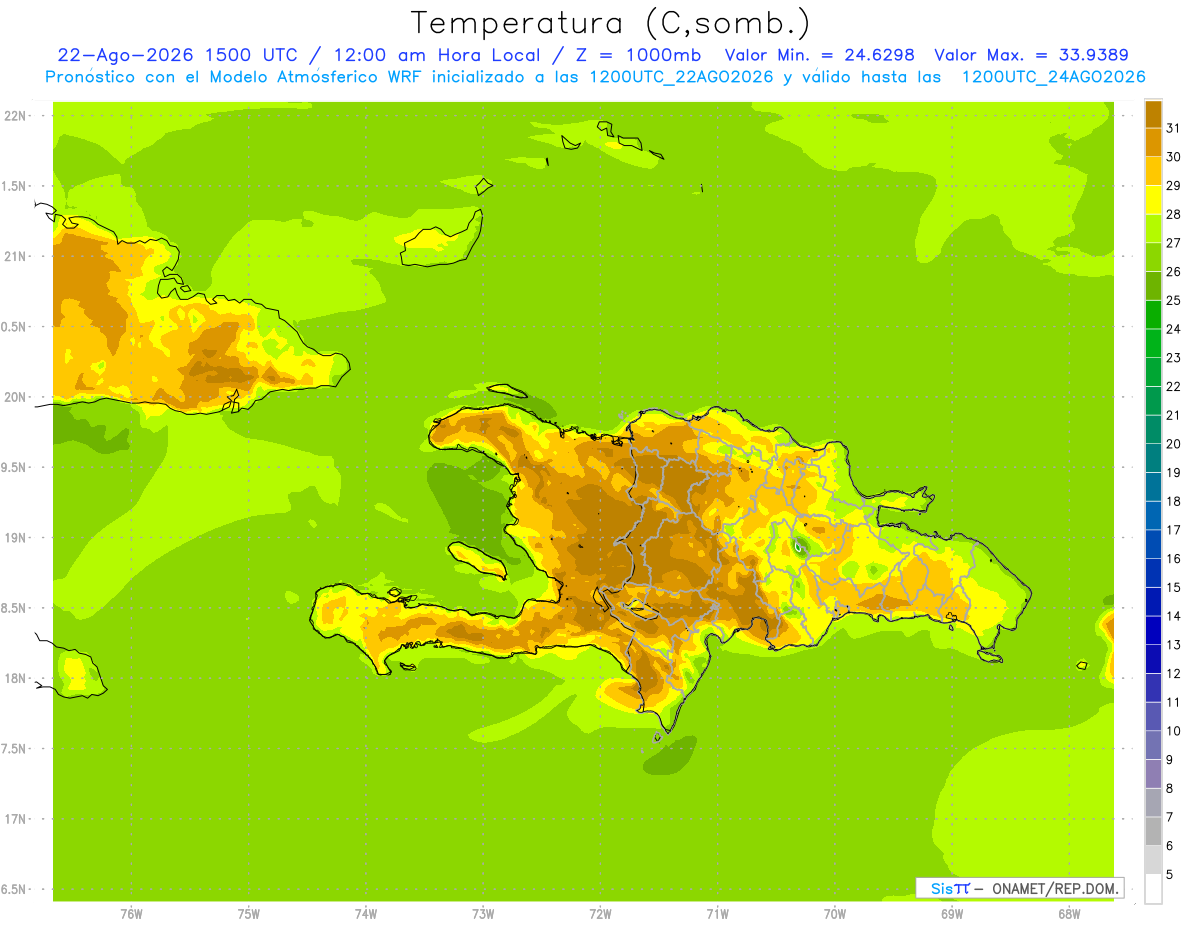The image size is (1200, 927).
Task: Pick the green swatch between 26 and 27
Action: pos(1153,257)
